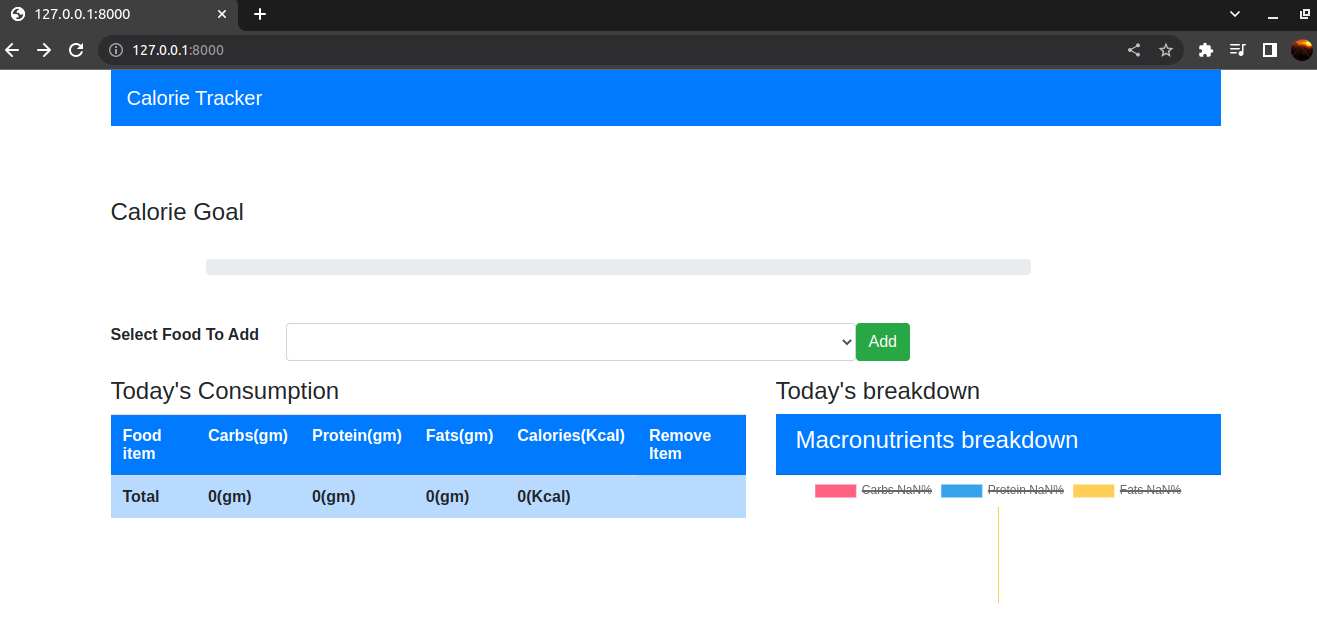
Task: Click the Calorie Goal progress bar
Action: click(617, 266)
